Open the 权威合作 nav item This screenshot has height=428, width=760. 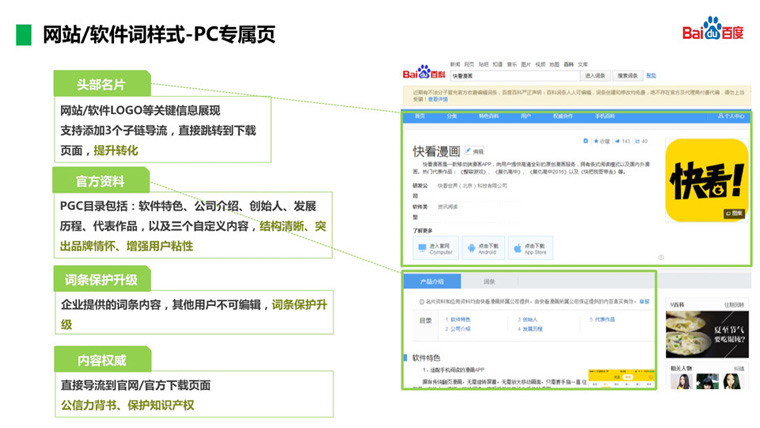pos(563,116)
